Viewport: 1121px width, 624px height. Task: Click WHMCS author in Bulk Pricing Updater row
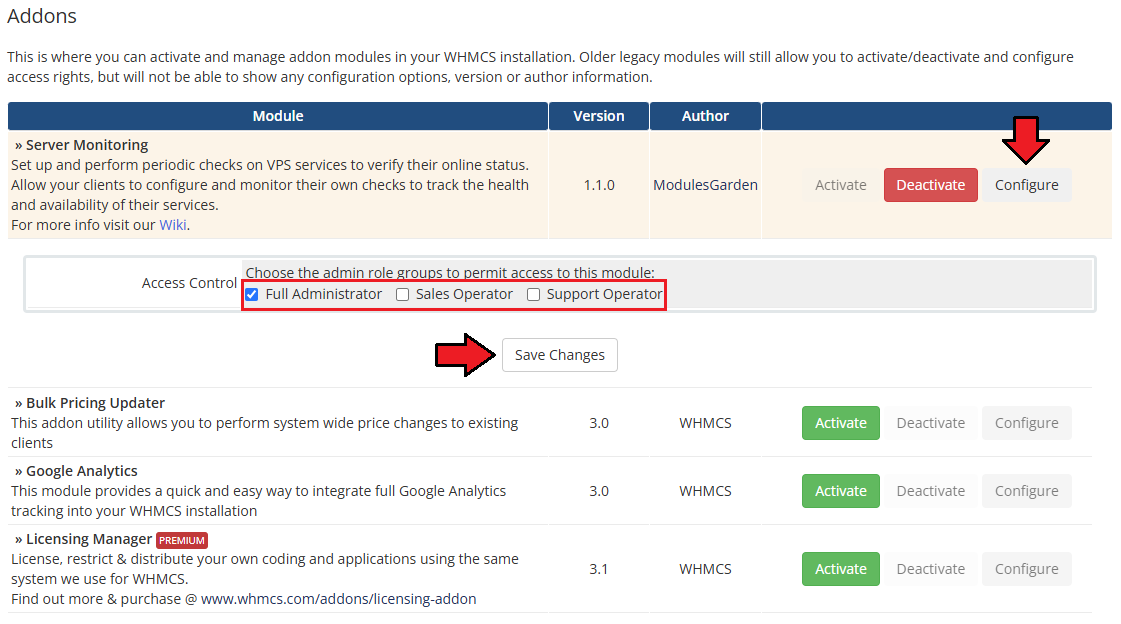705,423
